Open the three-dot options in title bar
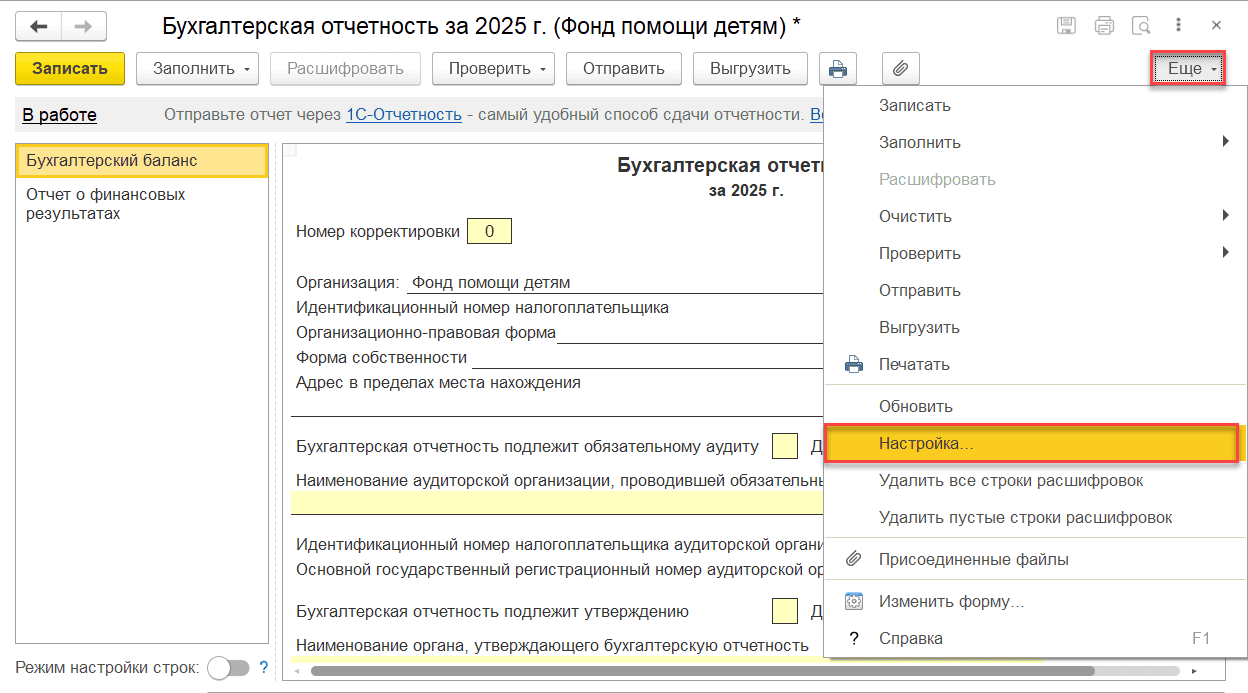1248x693 pixels. [x=1179, y=26]
